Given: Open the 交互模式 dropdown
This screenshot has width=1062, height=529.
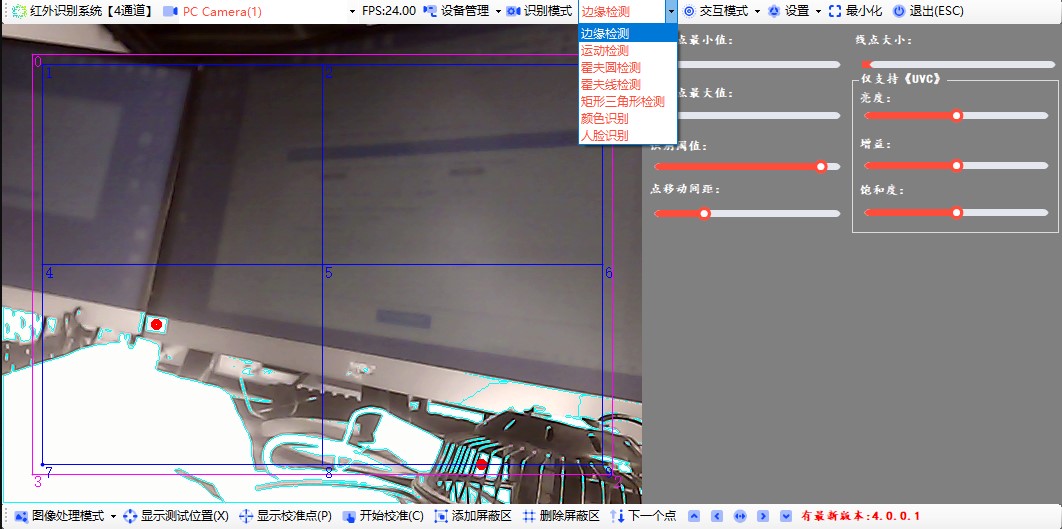Looking at the screenshot, I should point(722,12).
